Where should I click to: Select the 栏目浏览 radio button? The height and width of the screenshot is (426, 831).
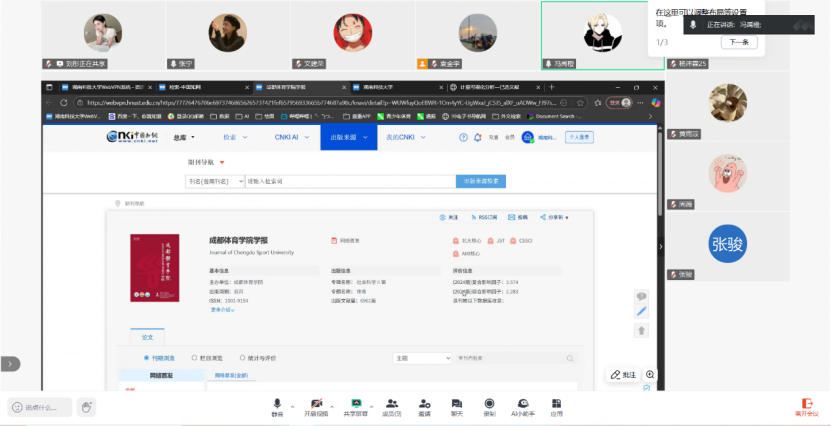point(195,357)
